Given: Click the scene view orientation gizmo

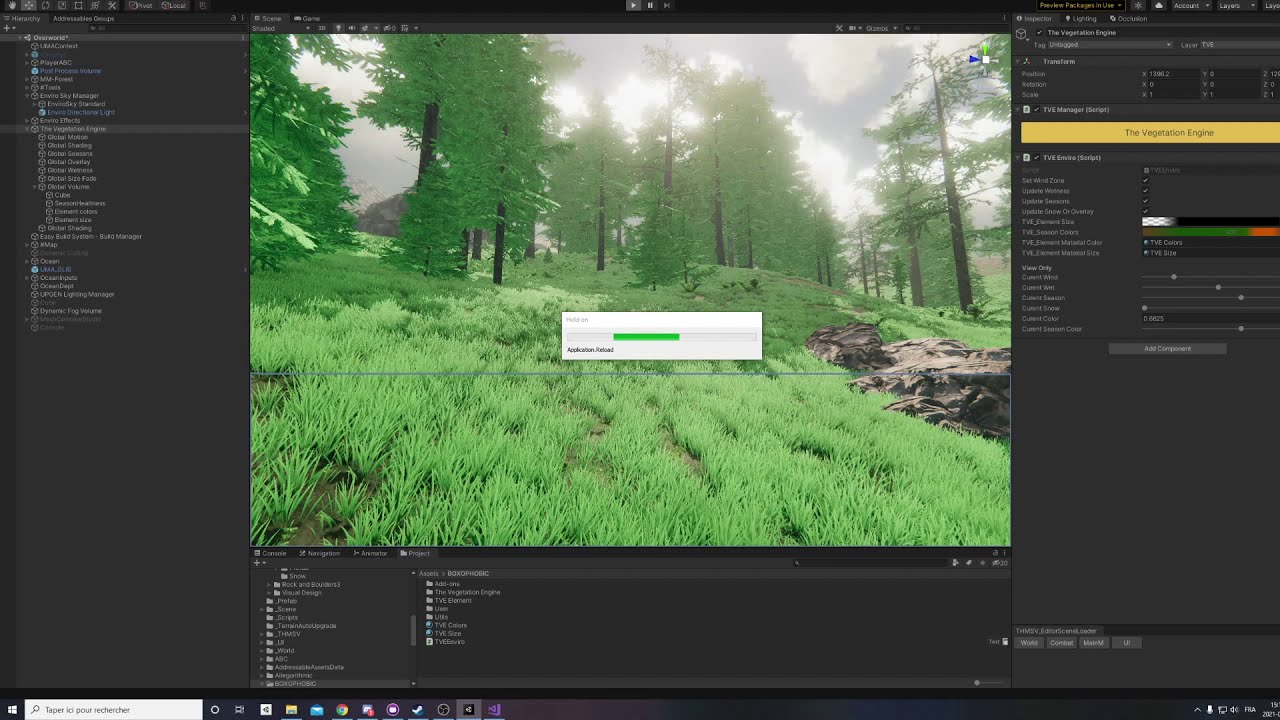Looking at the screenshot, I should point(983,58).
